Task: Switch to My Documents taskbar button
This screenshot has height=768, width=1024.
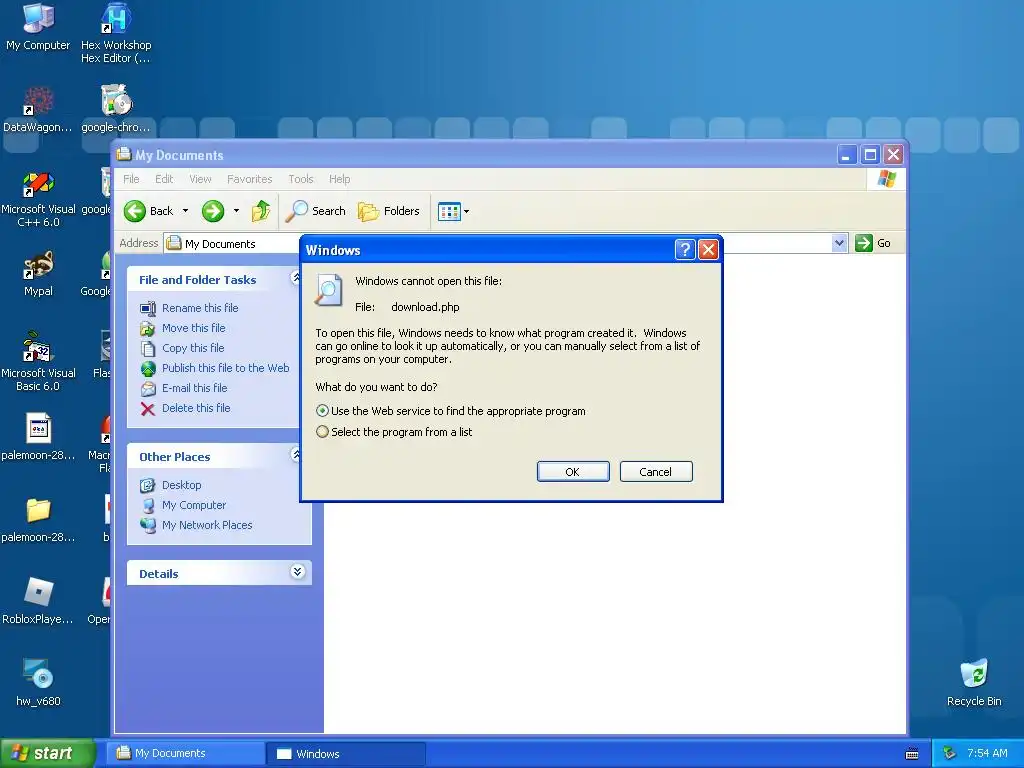Action: [x=185, y=754]
